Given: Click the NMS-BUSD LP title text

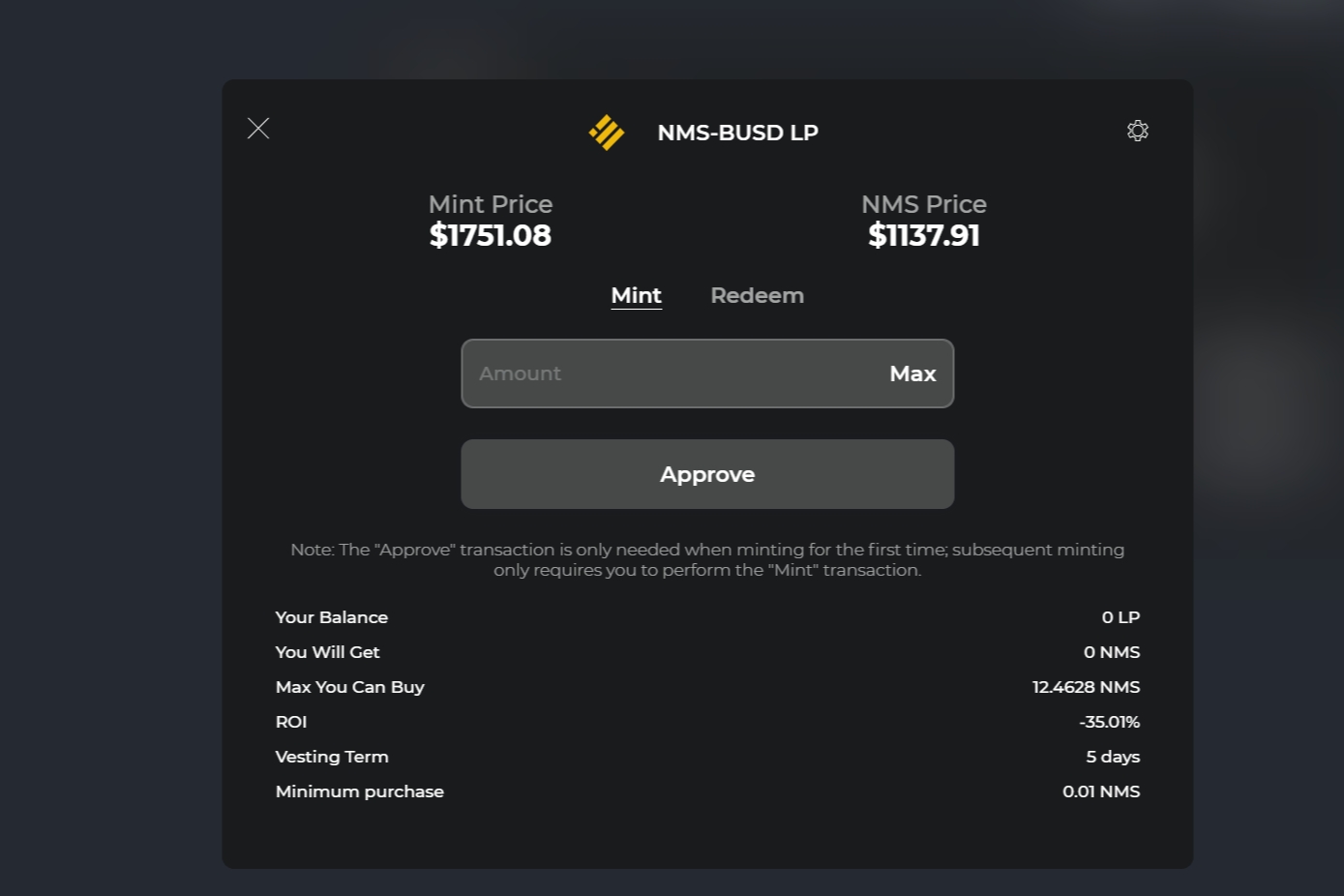Looking at the screenshot, I should coord(737,133).
